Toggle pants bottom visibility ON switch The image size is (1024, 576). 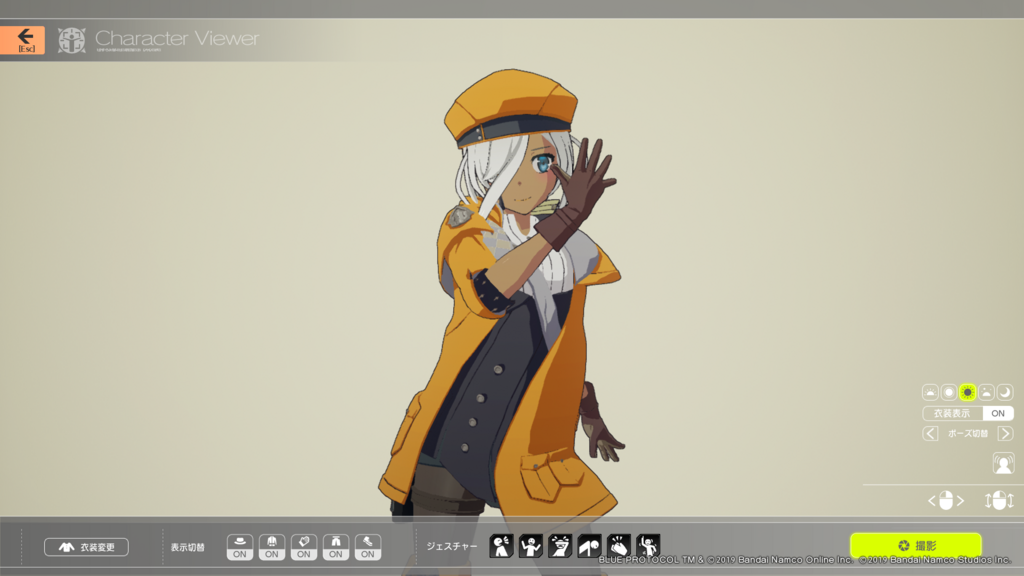[336, 547]
